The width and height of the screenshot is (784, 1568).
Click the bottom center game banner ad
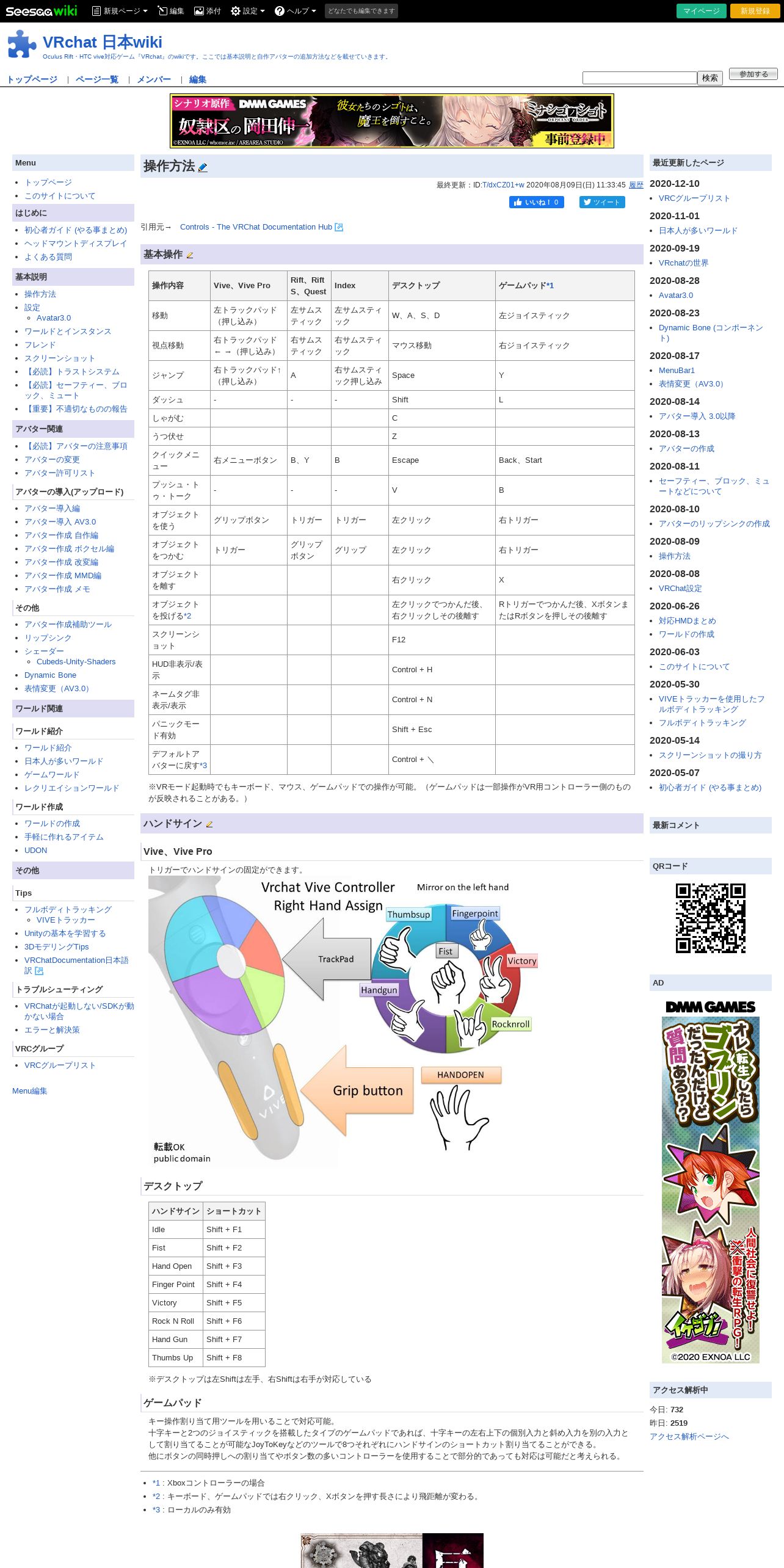pyautogui.click(x=392, y=1550)
